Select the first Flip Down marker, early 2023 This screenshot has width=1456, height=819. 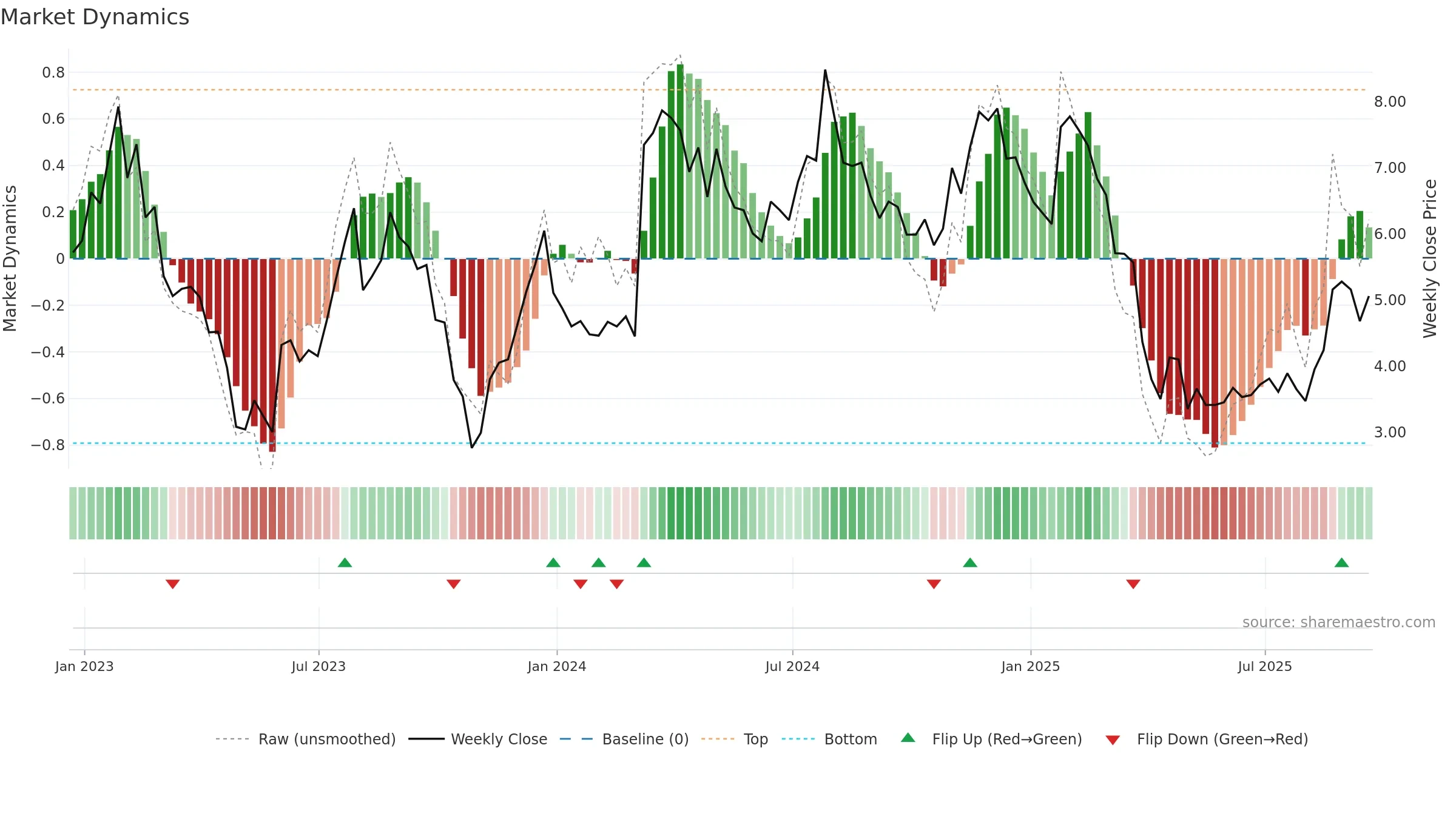(x=172, y=584)
